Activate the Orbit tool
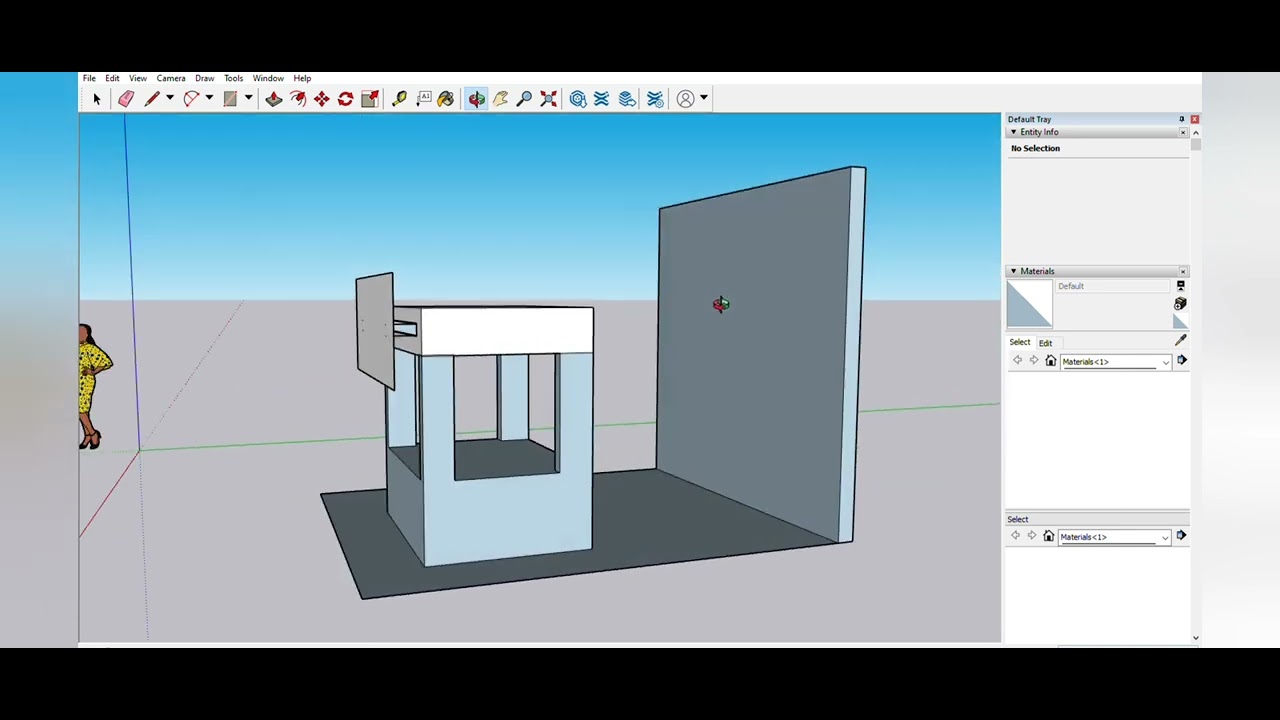Screen dimensions: 1280x720 (476, 99)
